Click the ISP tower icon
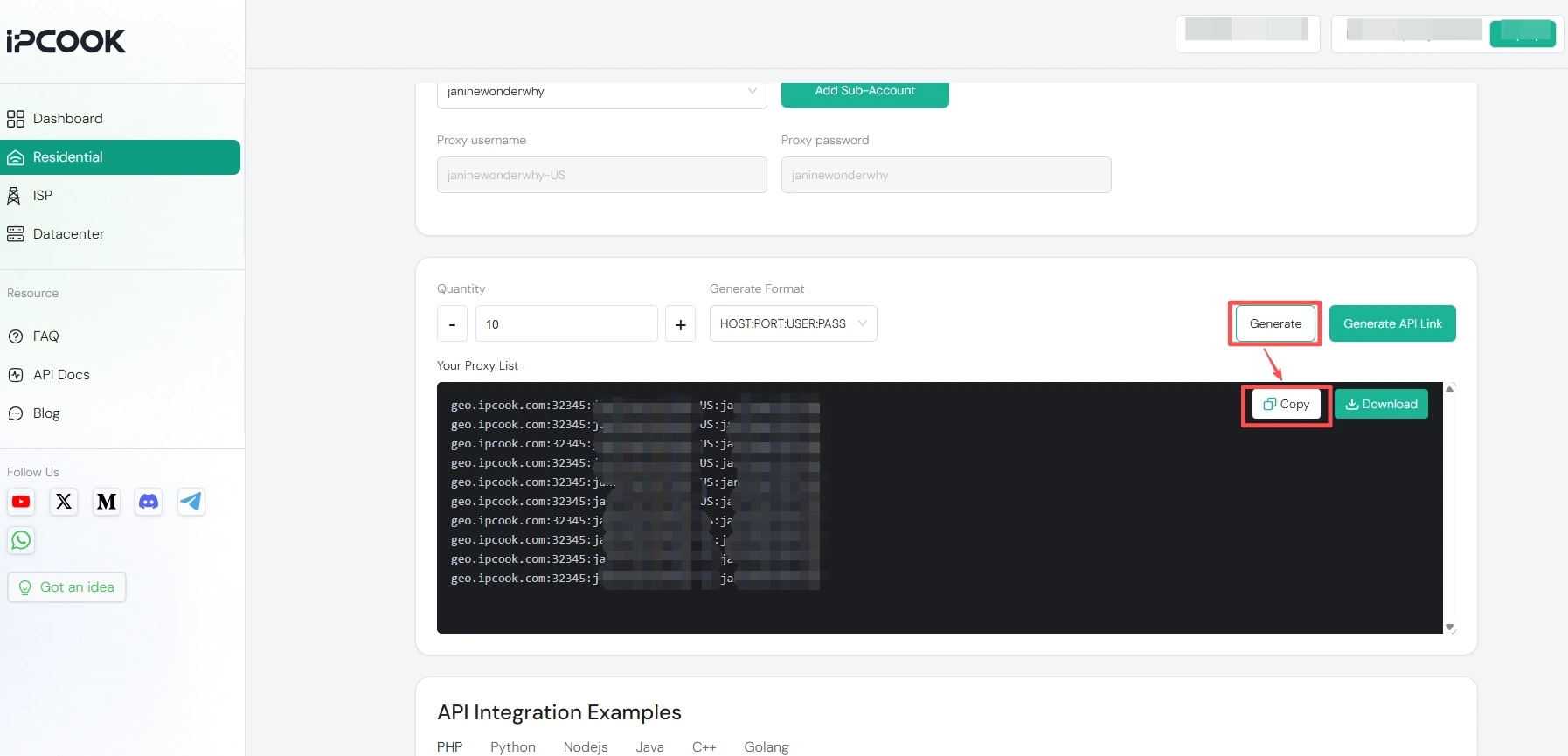 [x=14, y=196]
